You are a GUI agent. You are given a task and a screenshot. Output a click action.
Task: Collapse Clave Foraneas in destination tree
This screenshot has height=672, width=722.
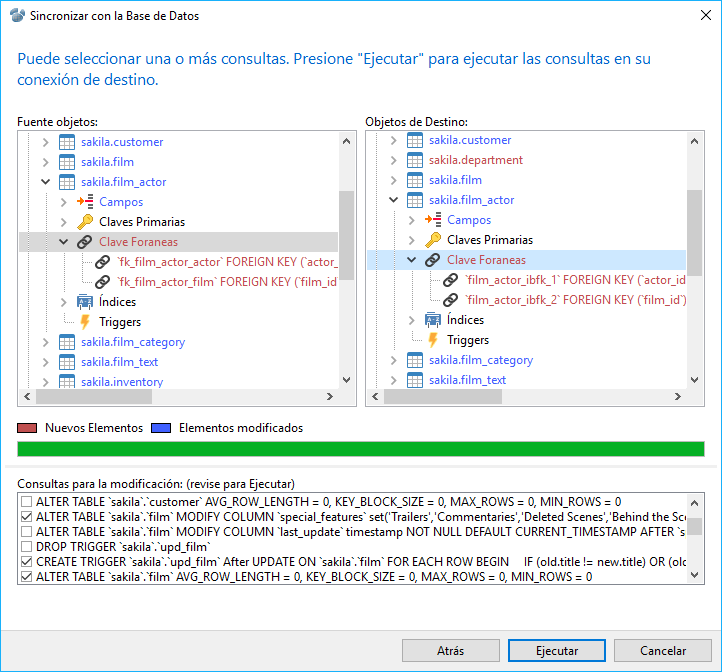pos(412,260)
